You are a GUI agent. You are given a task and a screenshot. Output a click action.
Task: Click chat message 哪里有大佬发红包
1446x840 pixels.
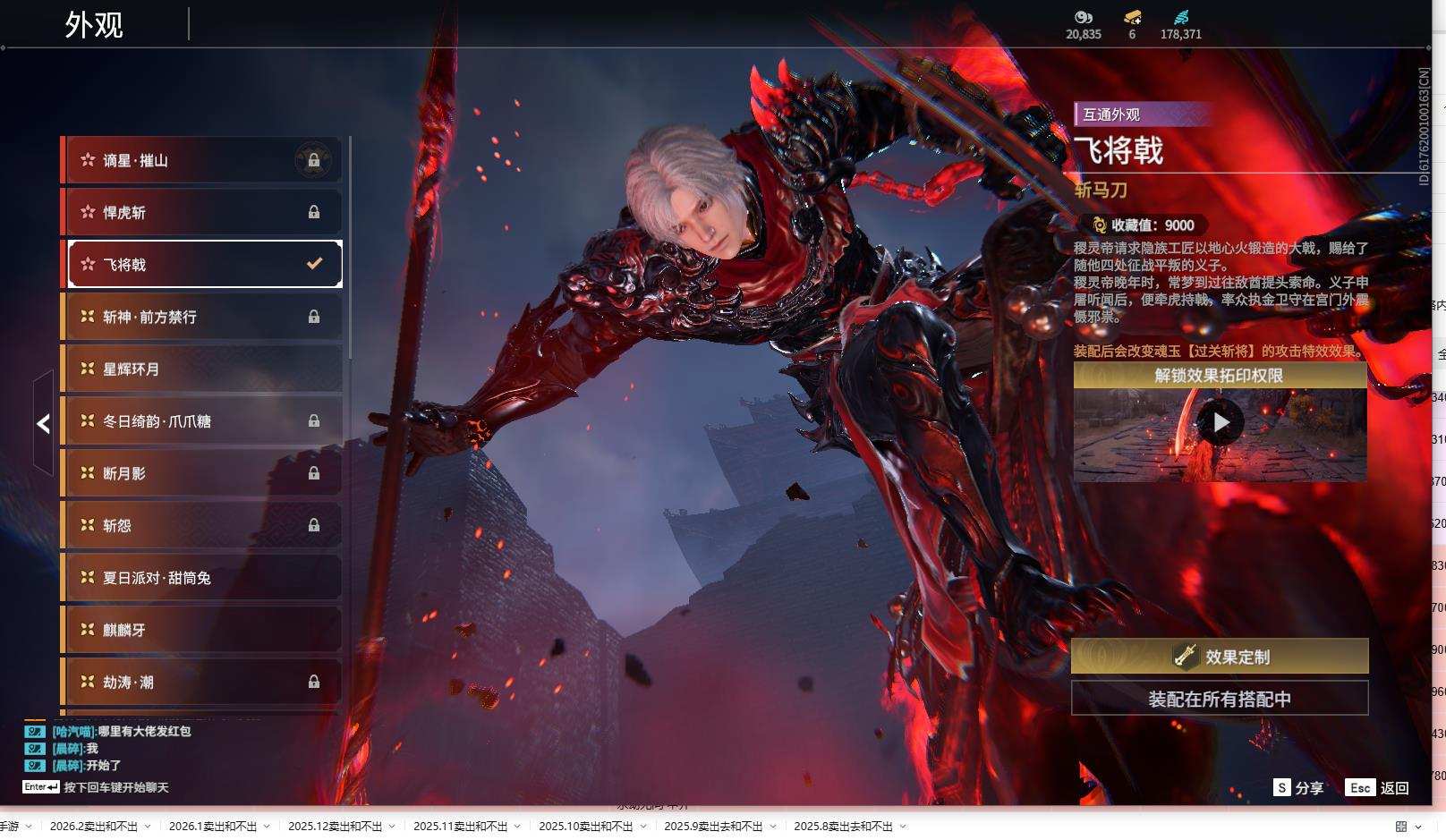144,731
